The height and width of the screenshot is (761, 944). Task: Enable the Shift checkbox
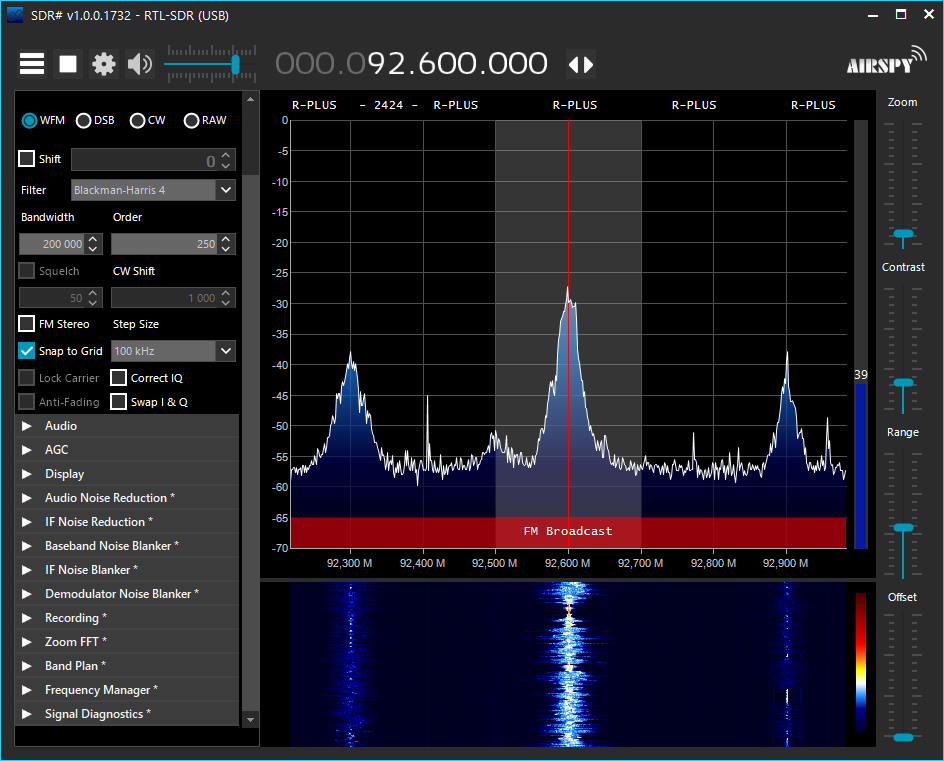(x=26, y=158)
